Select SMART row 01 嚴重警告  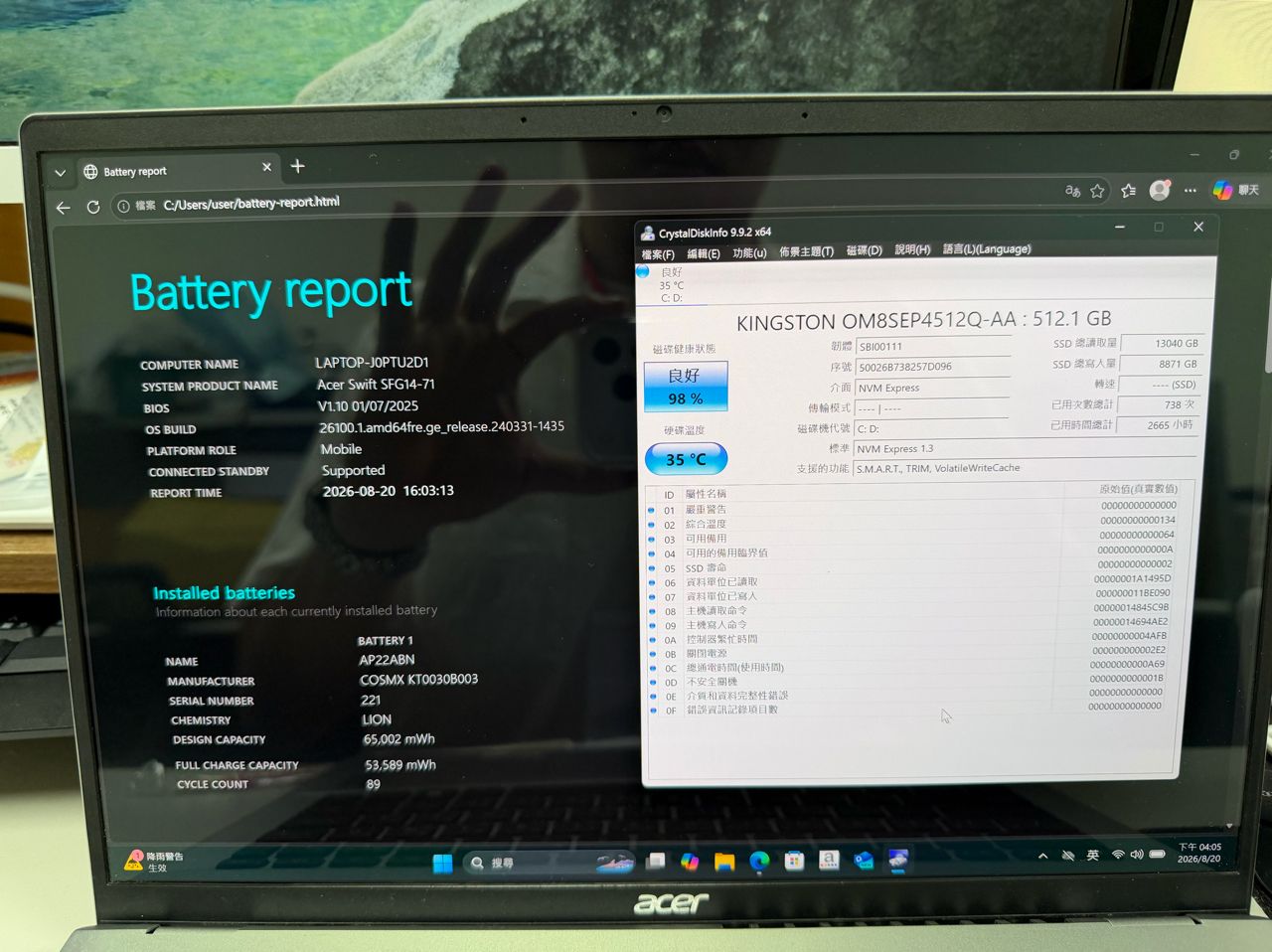point(913,508)
